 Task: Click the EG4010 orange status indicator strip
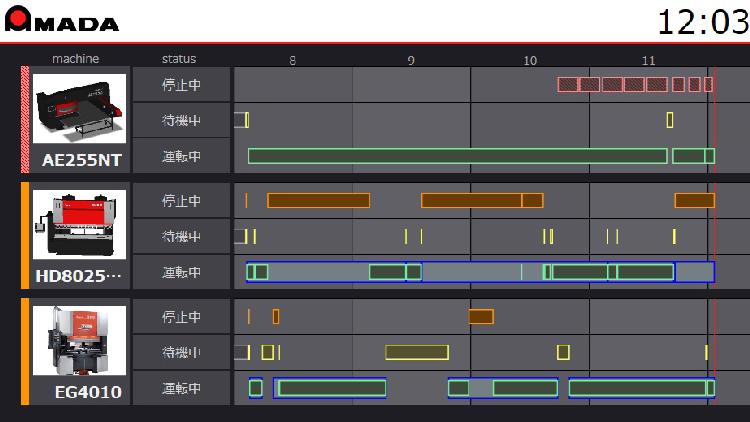point(25,352)
